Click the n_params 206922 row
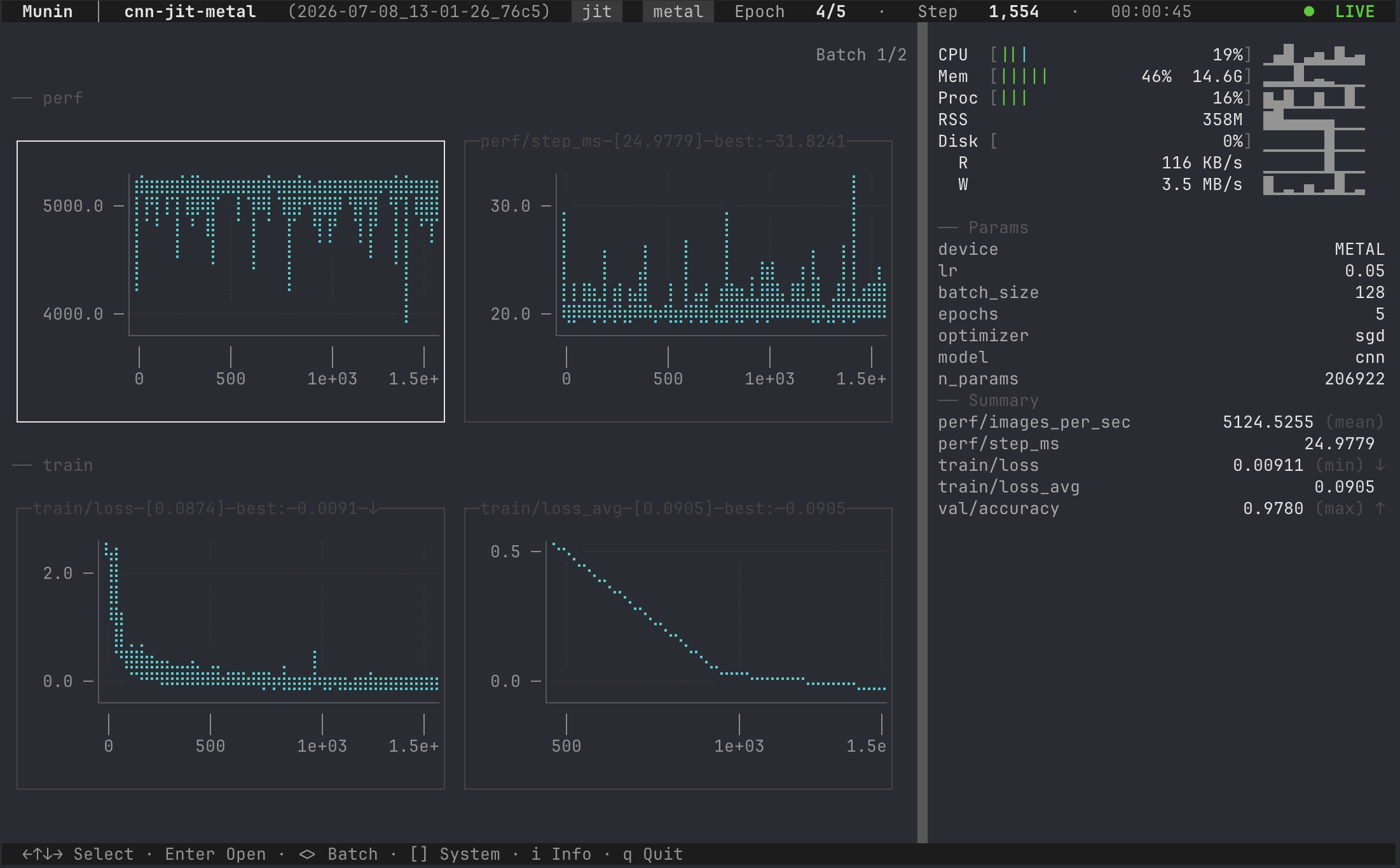1400x868 pixels. 1162,379
